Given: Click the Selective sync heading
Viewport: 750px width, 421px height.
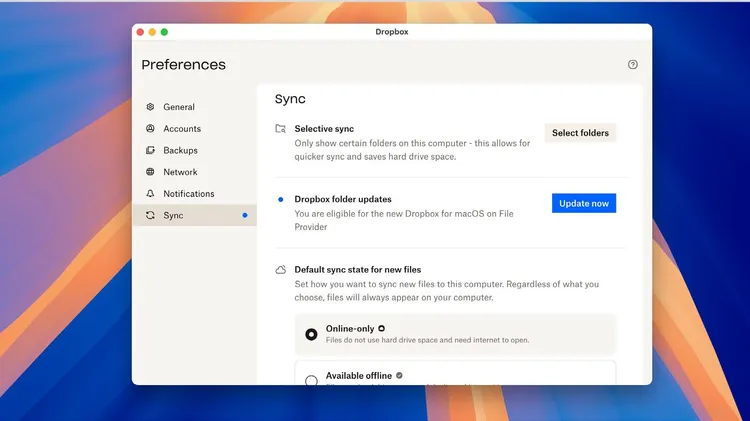Looking at the screenshot, I should (x=324, y=129).
